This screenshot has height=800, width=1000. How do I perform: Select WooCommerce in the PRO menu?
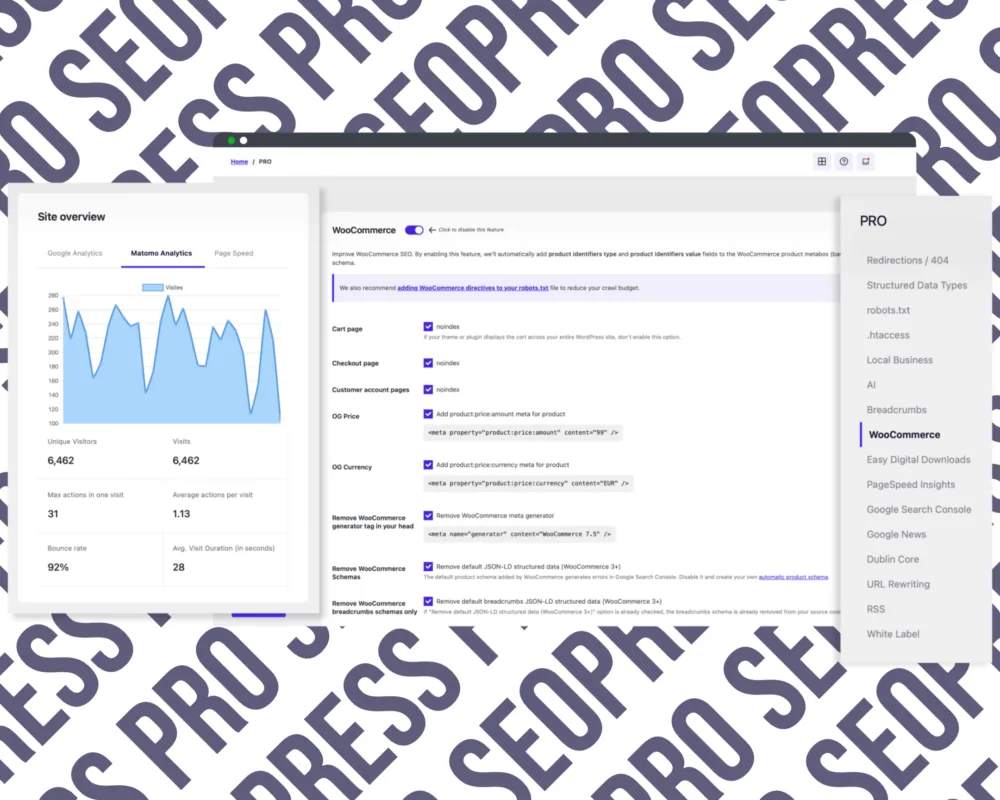(x=904, y=434)
